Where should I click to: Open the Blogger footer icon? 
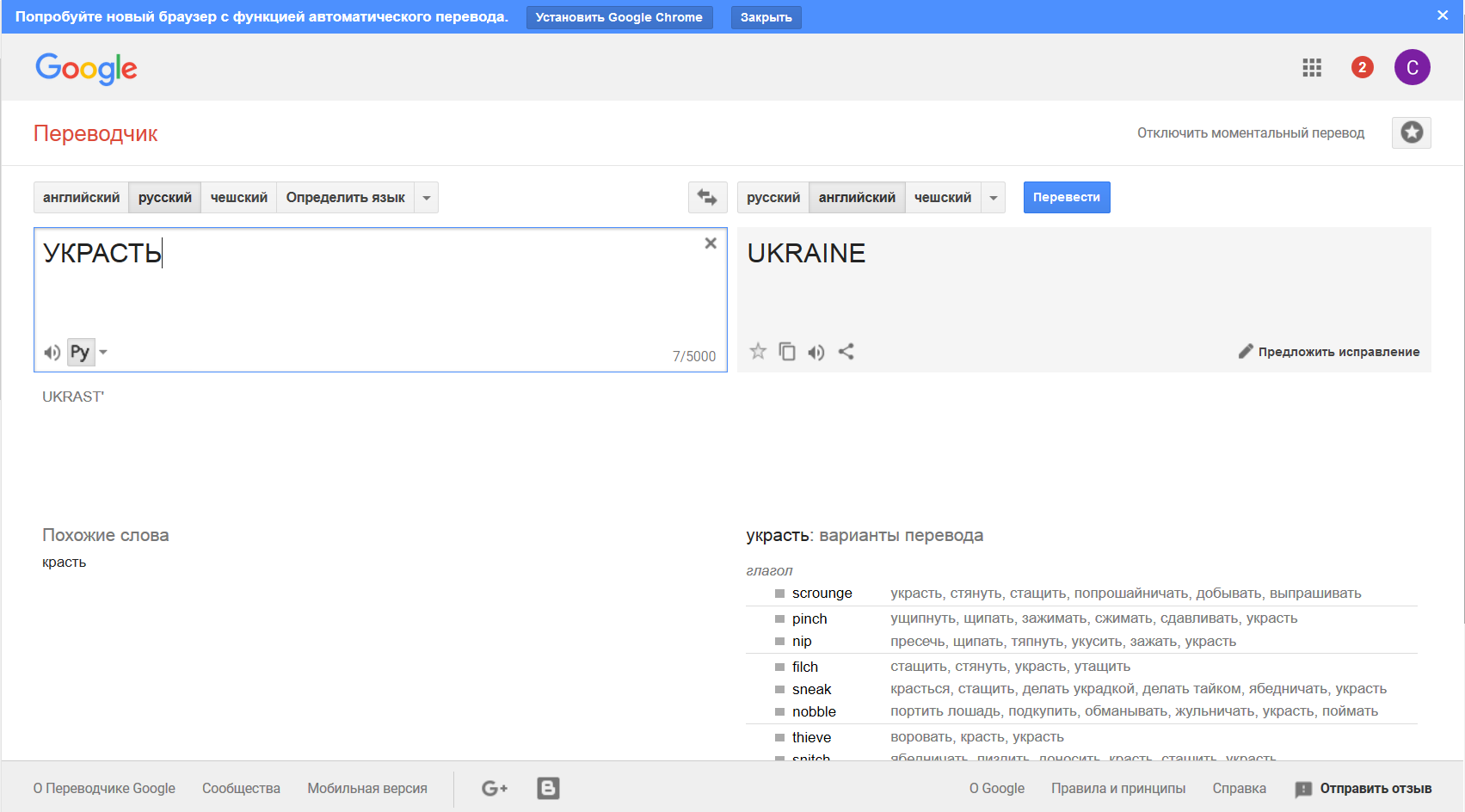point(548,788)
